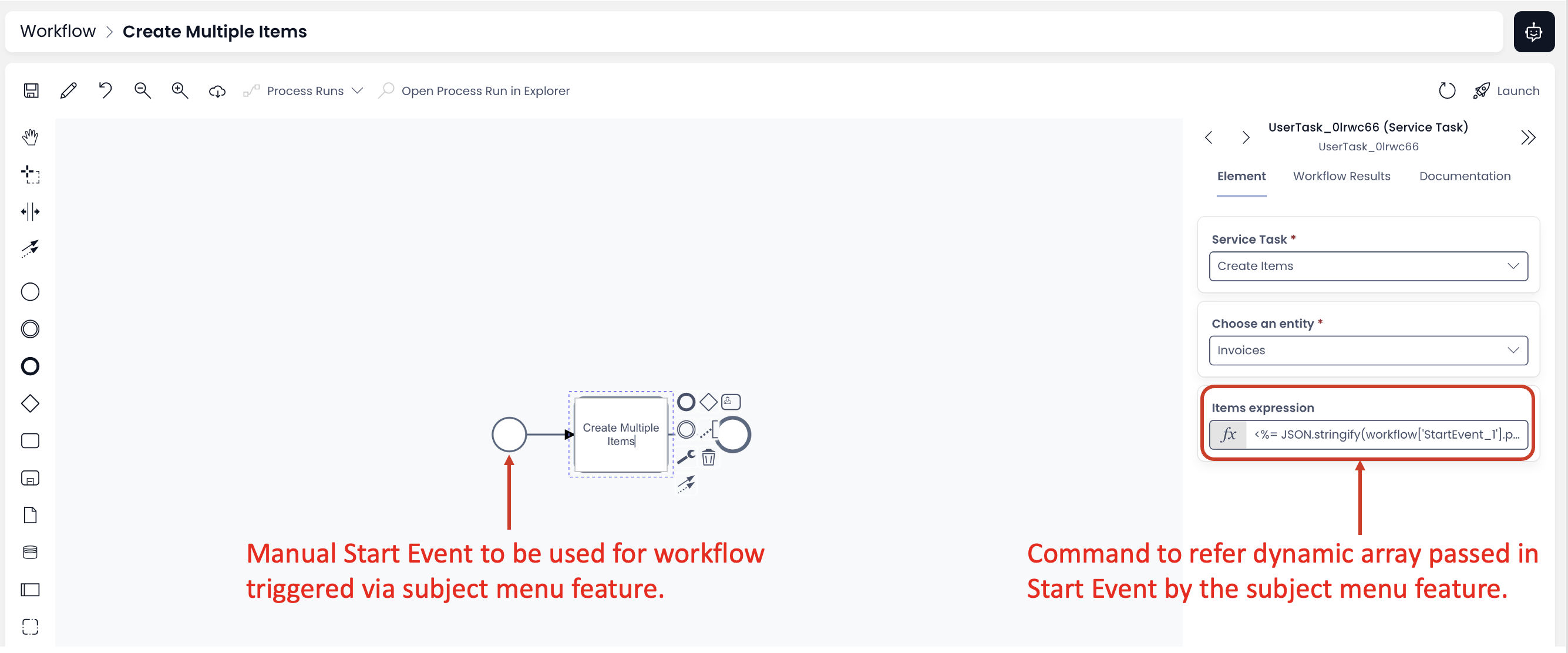Click the wrench change-type icon
The height and width of the screenshot is (653, 1568).
click(686, 457)
